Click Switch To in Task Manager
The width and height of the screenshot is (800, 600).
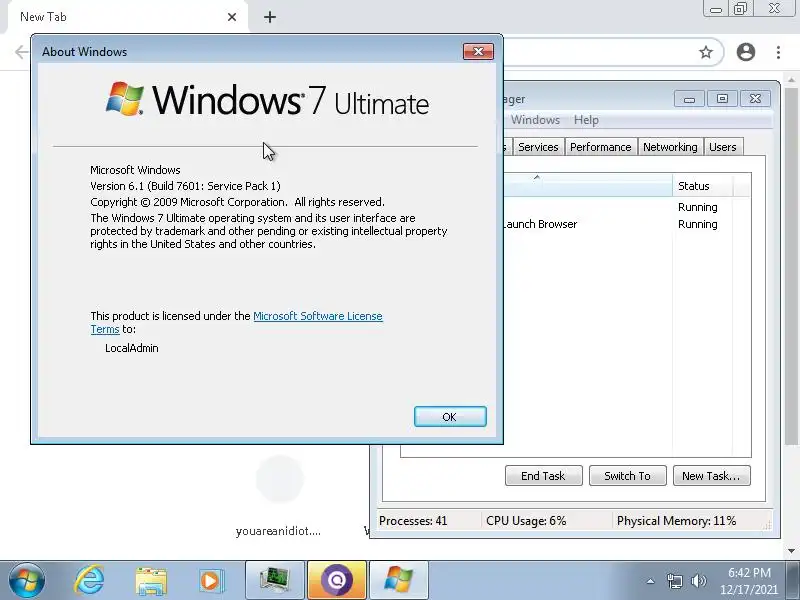click(628, 476)
